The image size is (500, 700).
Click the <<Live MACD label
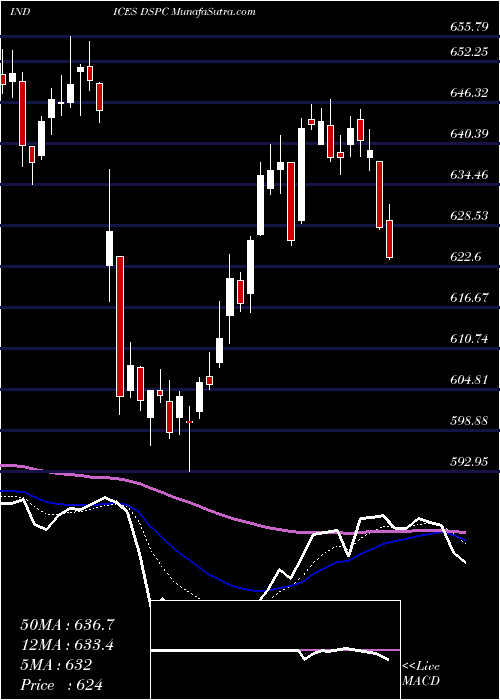coord(421,674)
